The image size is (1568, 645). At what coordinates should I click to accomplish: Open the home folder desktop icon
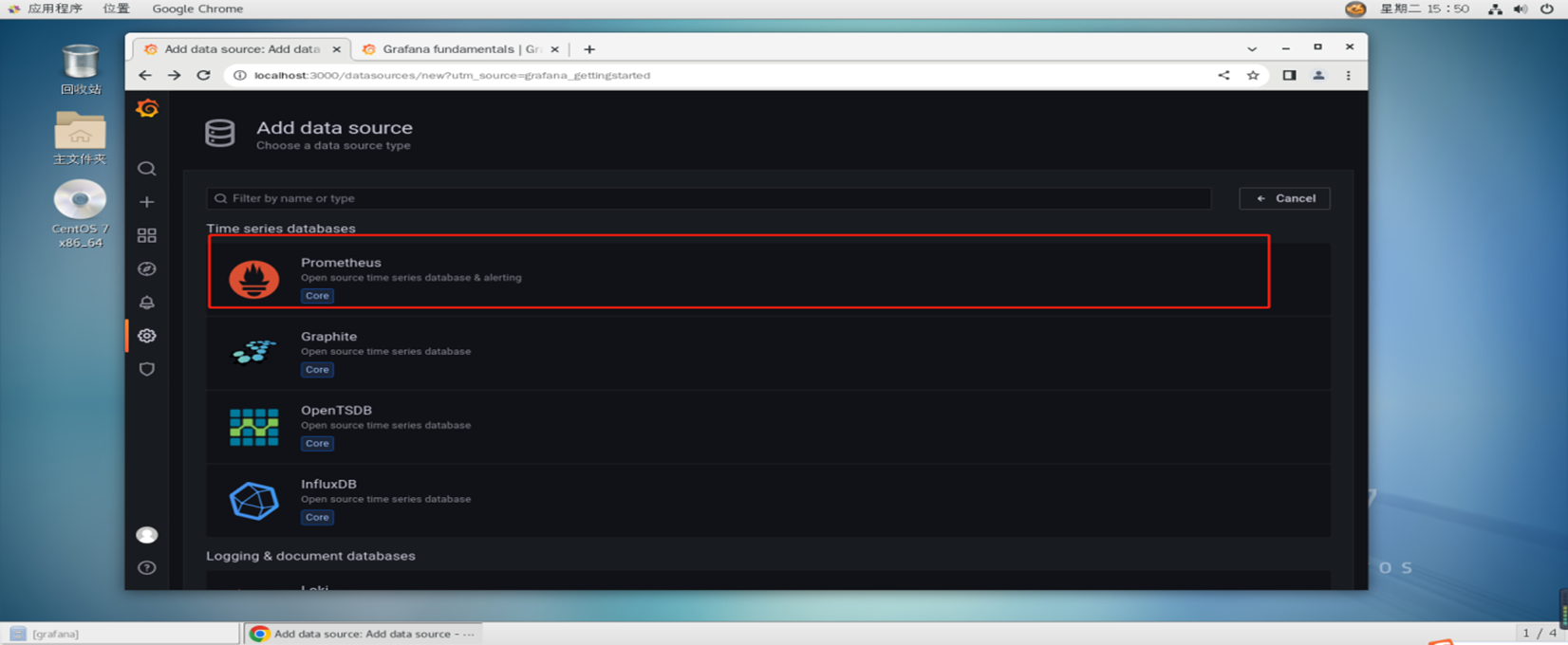click(x=80, y=138)
